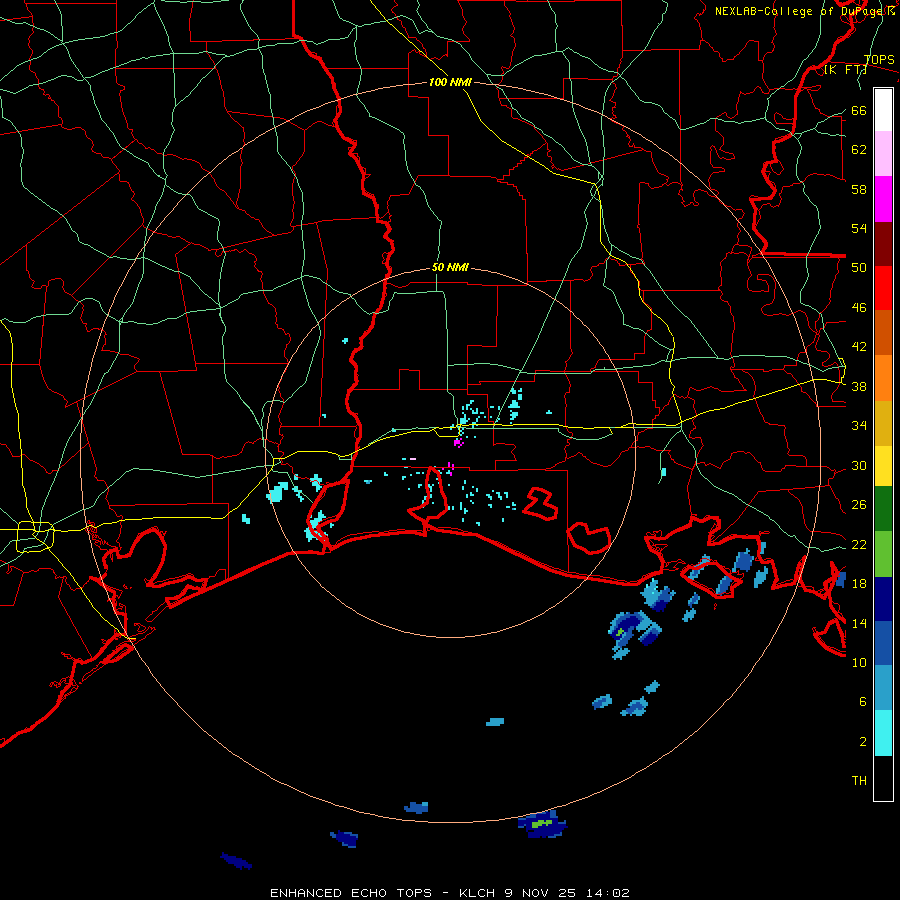
Task: Click the legend value "34"
Action: pos(859,426)
